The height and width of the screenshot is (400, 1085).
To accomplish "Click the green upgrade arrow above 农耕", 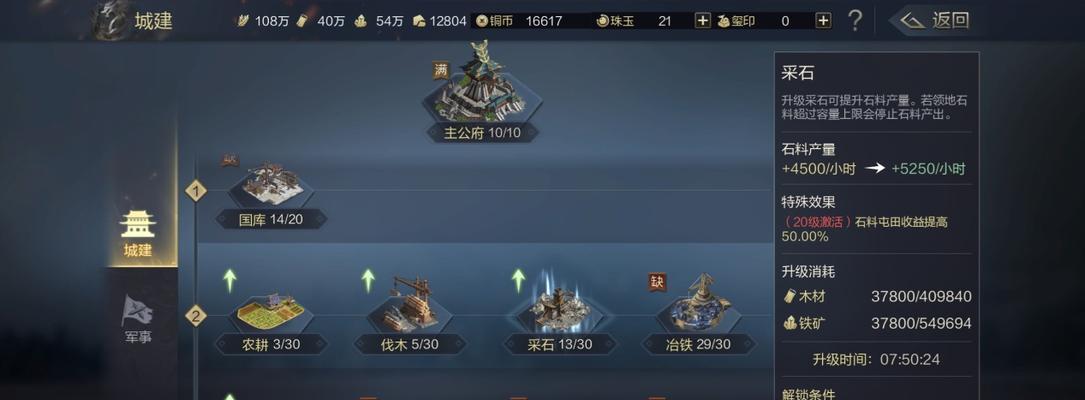I will point(230,280).
